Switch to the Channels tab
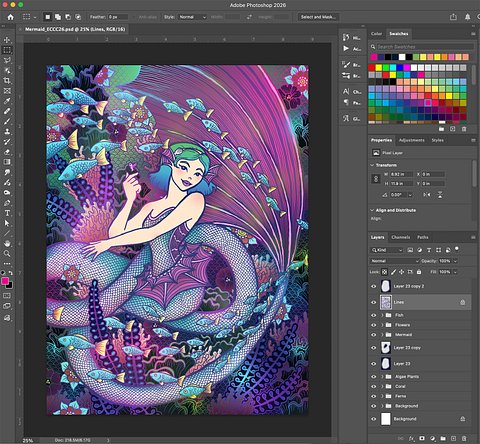The image size is (480, 444). click(401, 237)
